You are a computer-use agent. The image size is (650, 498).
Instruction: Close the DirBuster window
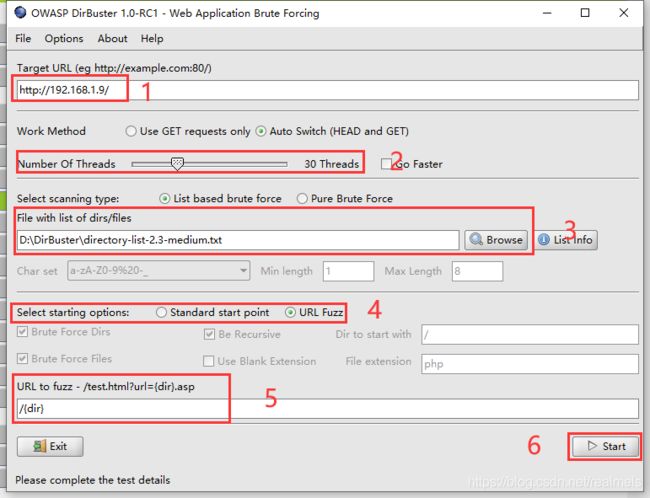623,13
